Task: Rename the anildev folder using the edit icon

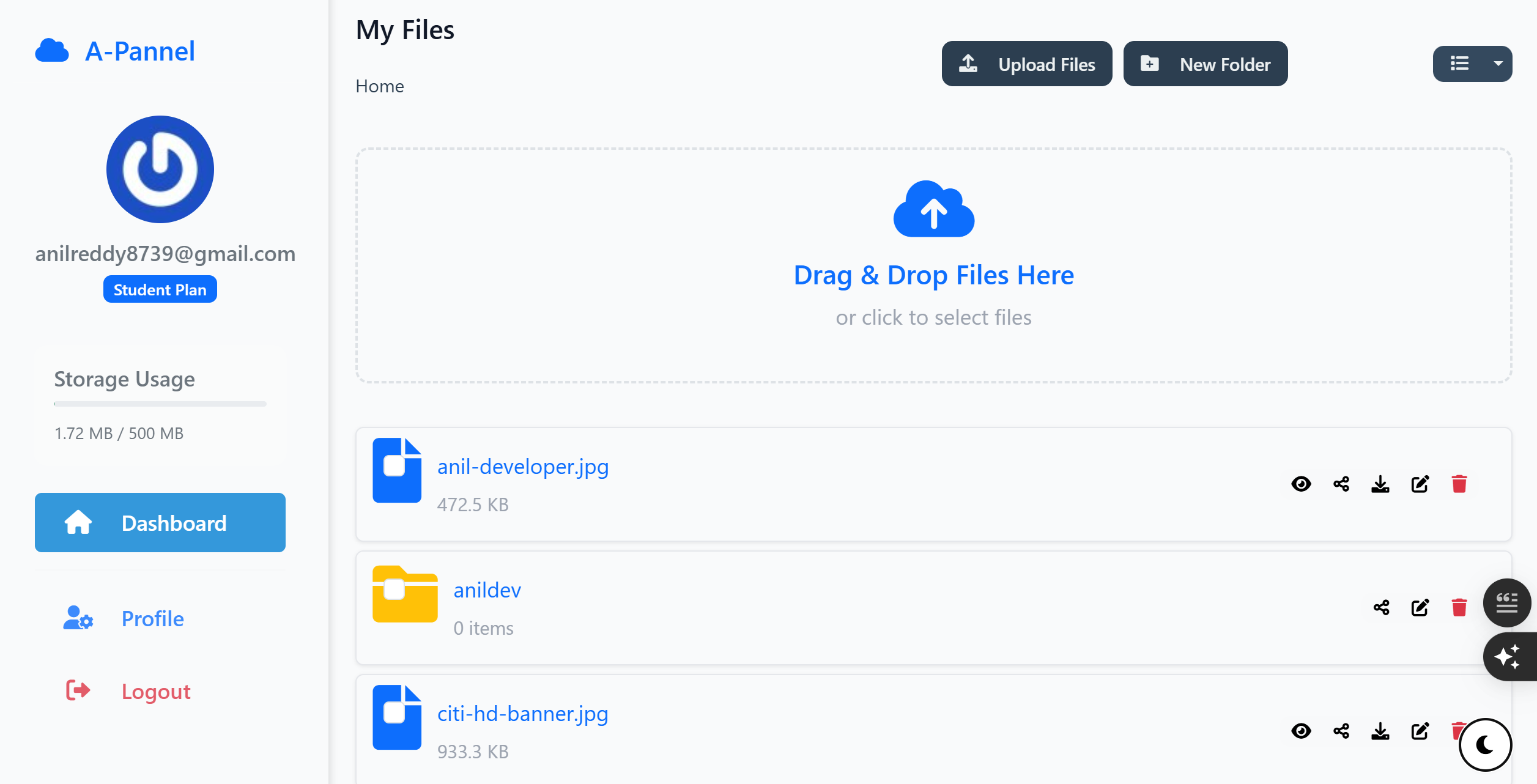Action: pyautogui.click(x=1420, y=607)
